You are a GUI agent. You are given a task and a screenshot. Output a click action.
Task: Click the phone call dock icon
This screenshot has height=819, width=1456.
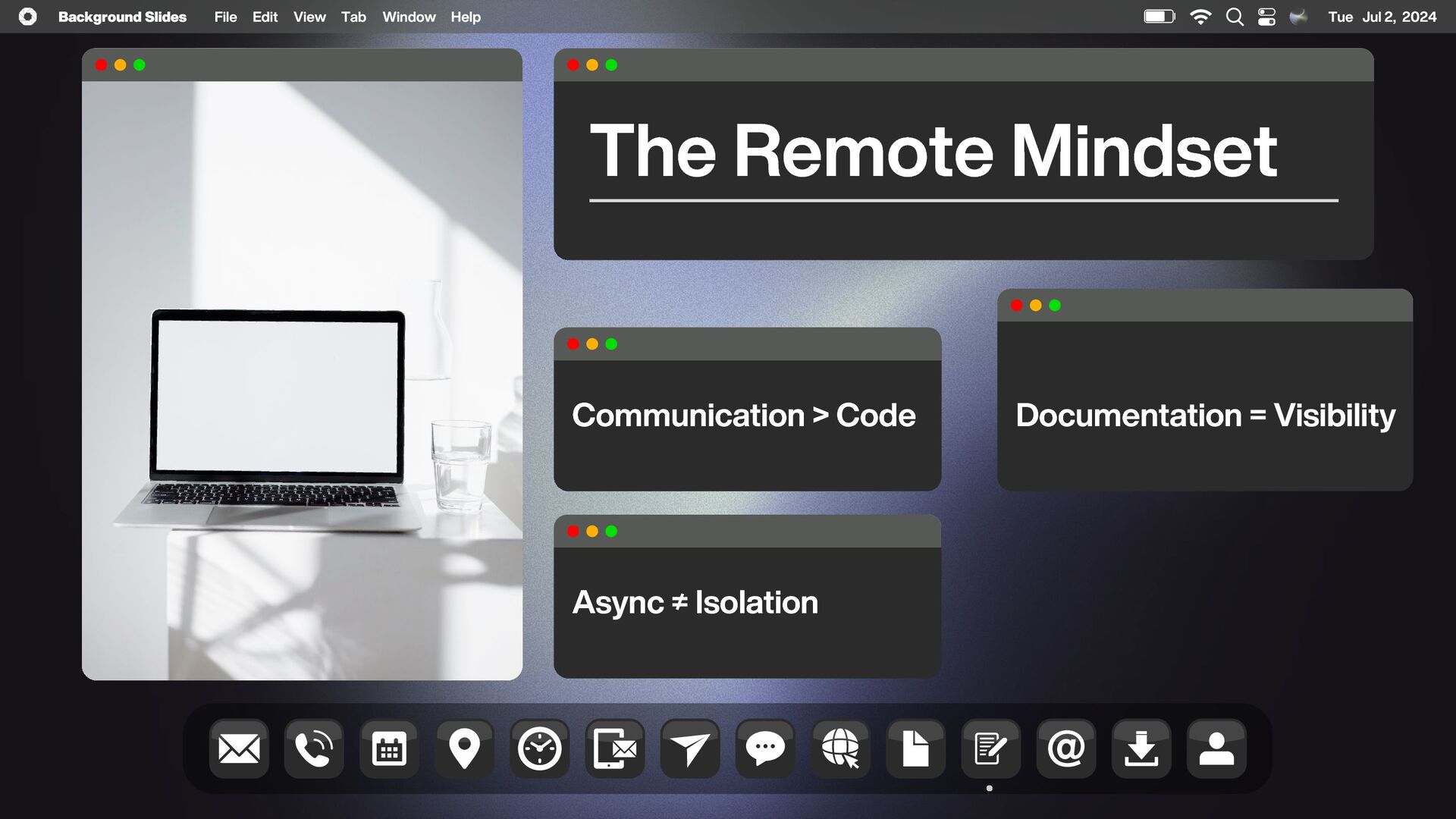point(314,749)
